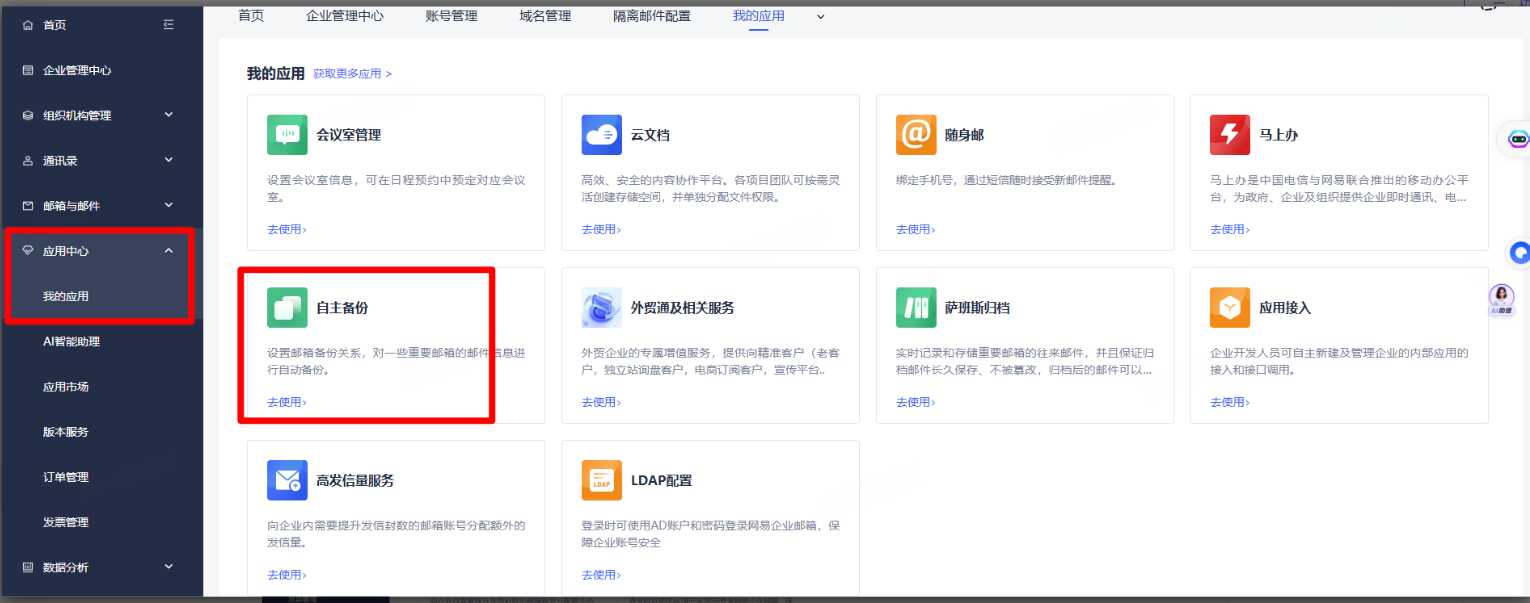Screen dimensions: 1530x603
Task: Click the 通讯录 person icon
Action: [27, 160]
